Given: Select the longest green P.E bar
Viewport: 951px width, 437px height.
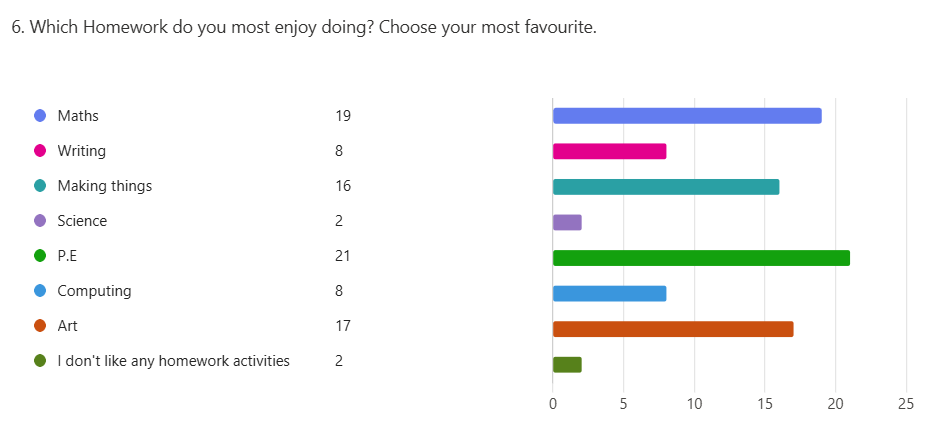Looking at the screenshot, I should [701, 258].
